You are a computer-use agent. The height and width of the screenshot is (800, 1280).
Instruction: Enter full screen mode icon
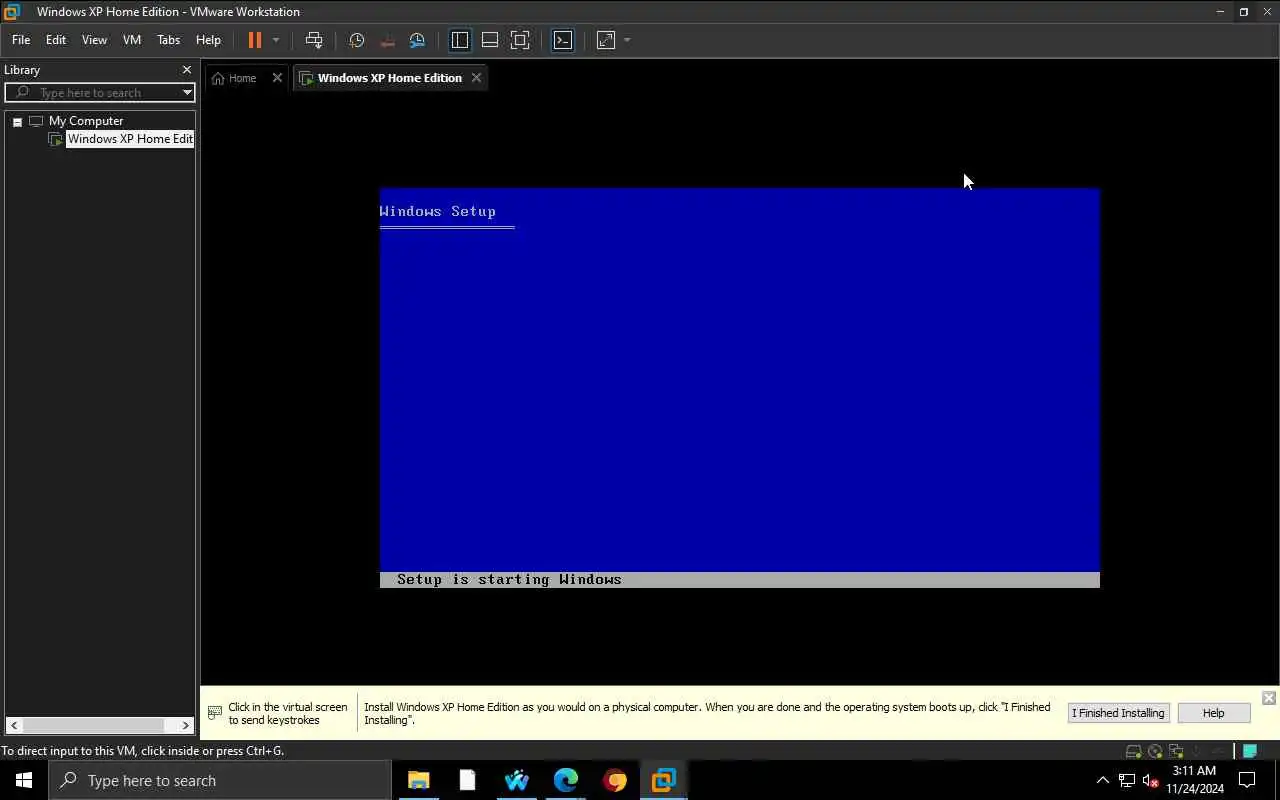tap(520, 40)
